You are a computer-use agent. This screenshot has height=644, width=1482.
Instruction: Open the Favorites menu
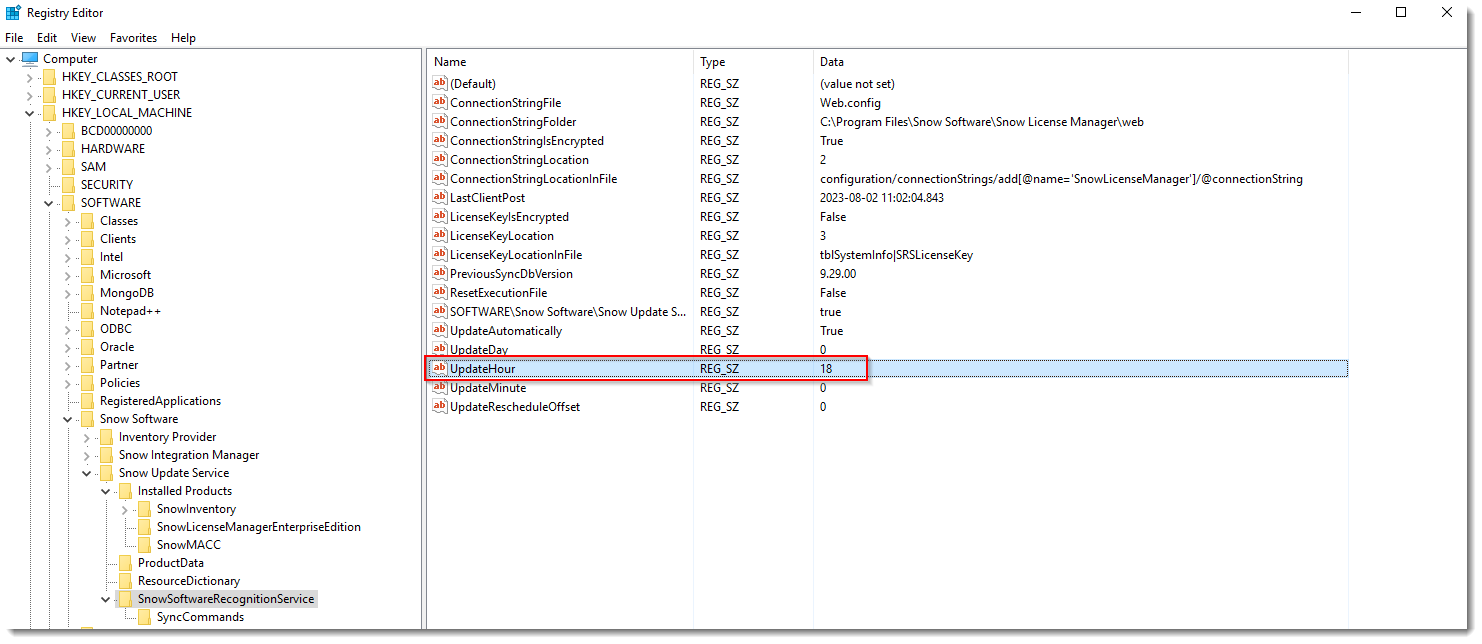click(134, 38)
